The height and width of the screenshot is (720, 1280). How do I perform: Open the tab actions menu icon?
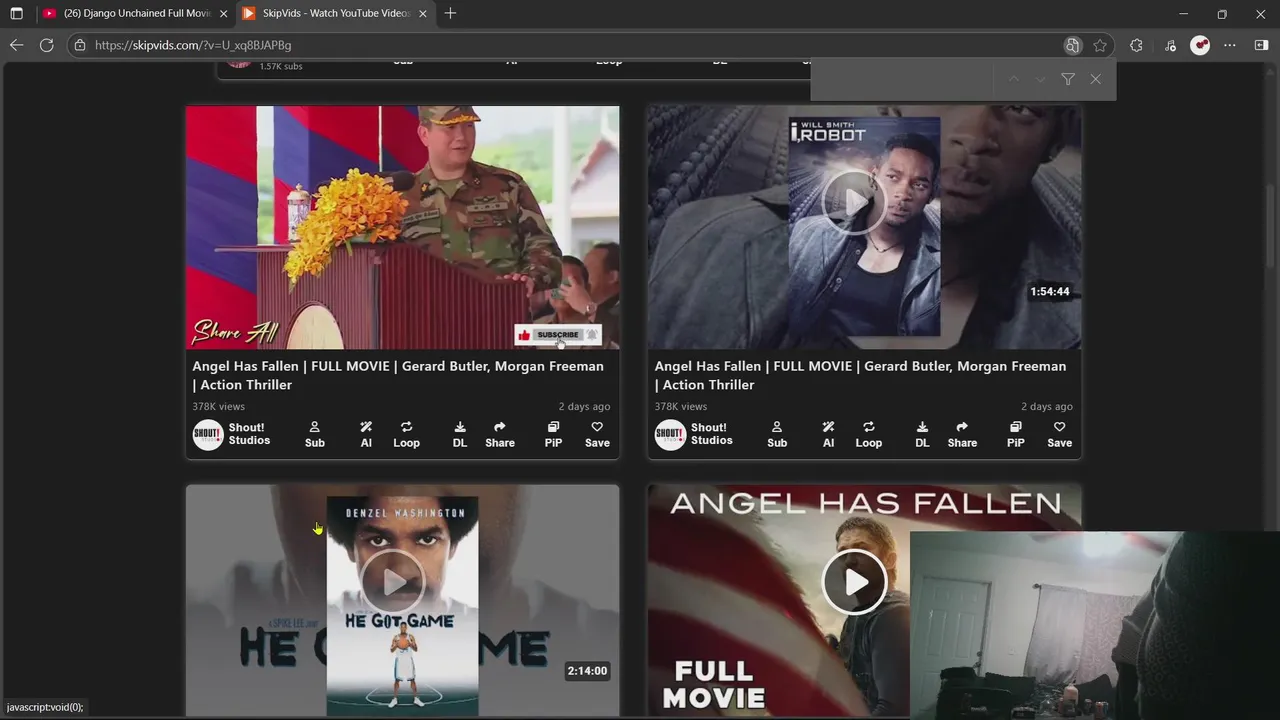click(x=16, y=14)
